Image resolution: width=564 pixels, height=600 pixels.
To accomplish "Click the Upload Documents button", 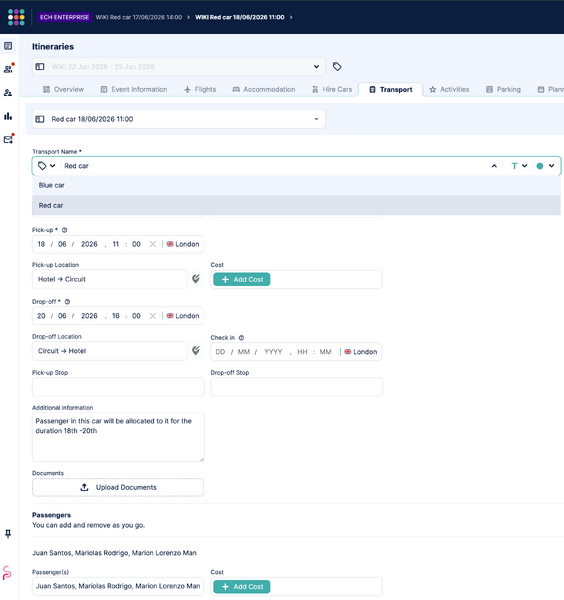I will tap(118, 487).
